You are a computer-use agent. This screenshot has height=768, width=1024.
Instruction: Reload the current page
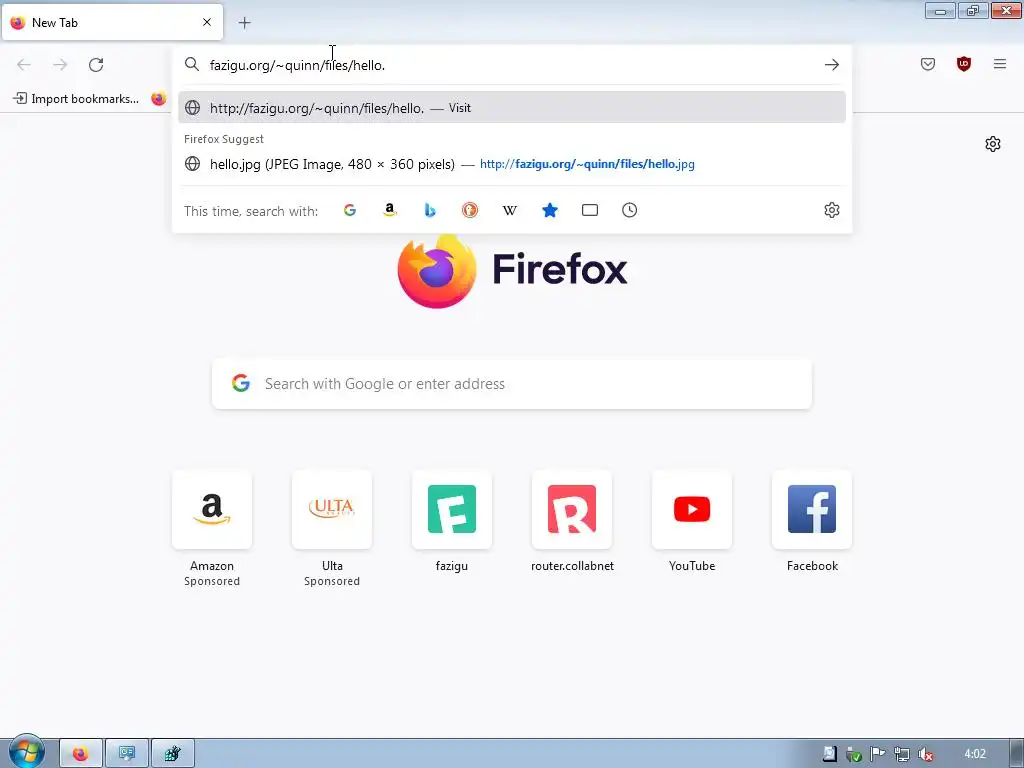click(96, 65)
